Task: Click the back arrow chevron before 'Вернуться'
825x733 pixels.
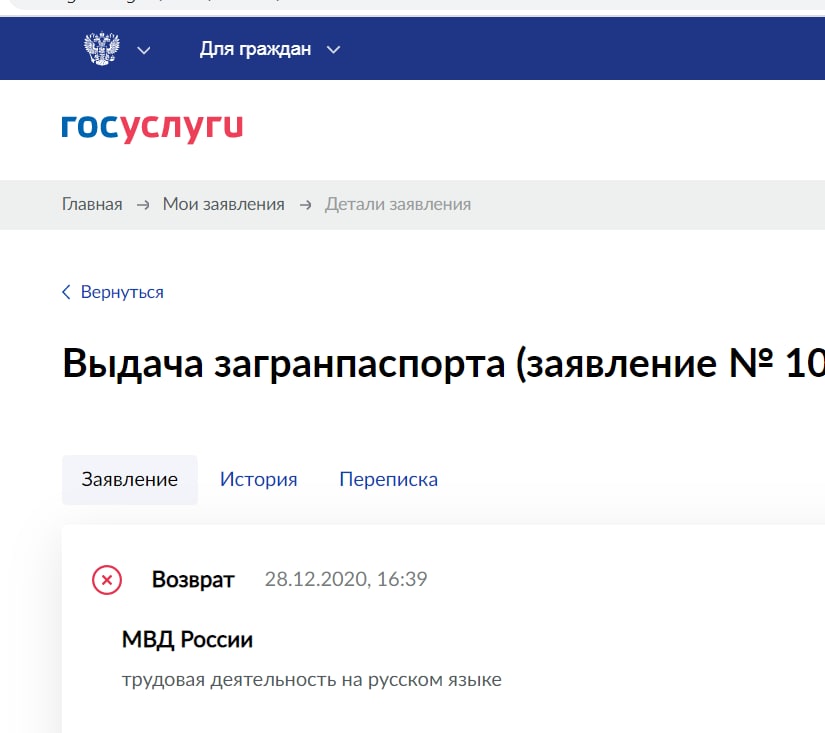Action: (66, 292)
